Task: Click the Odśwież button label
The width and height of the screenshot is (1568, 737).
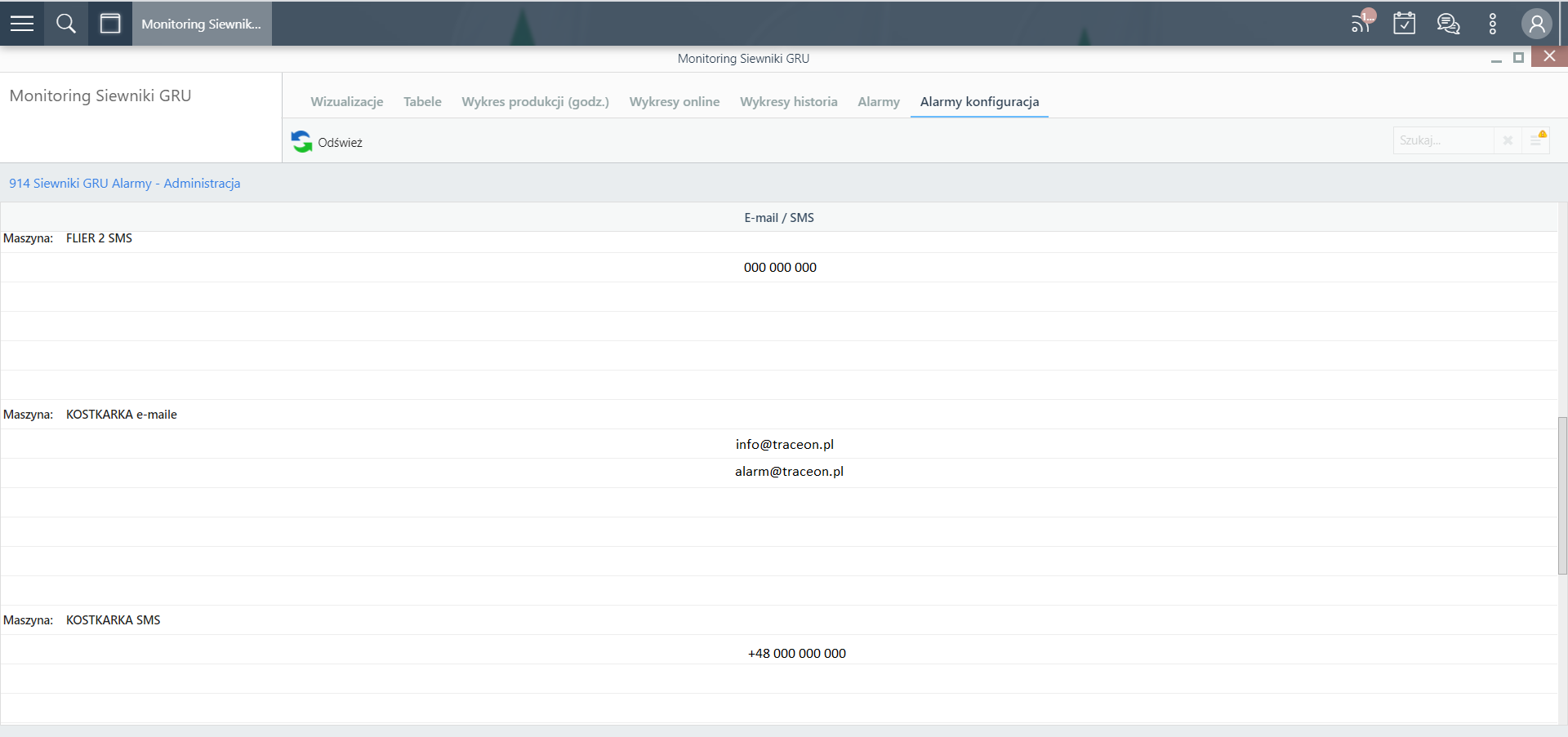Action: [341, 143]
